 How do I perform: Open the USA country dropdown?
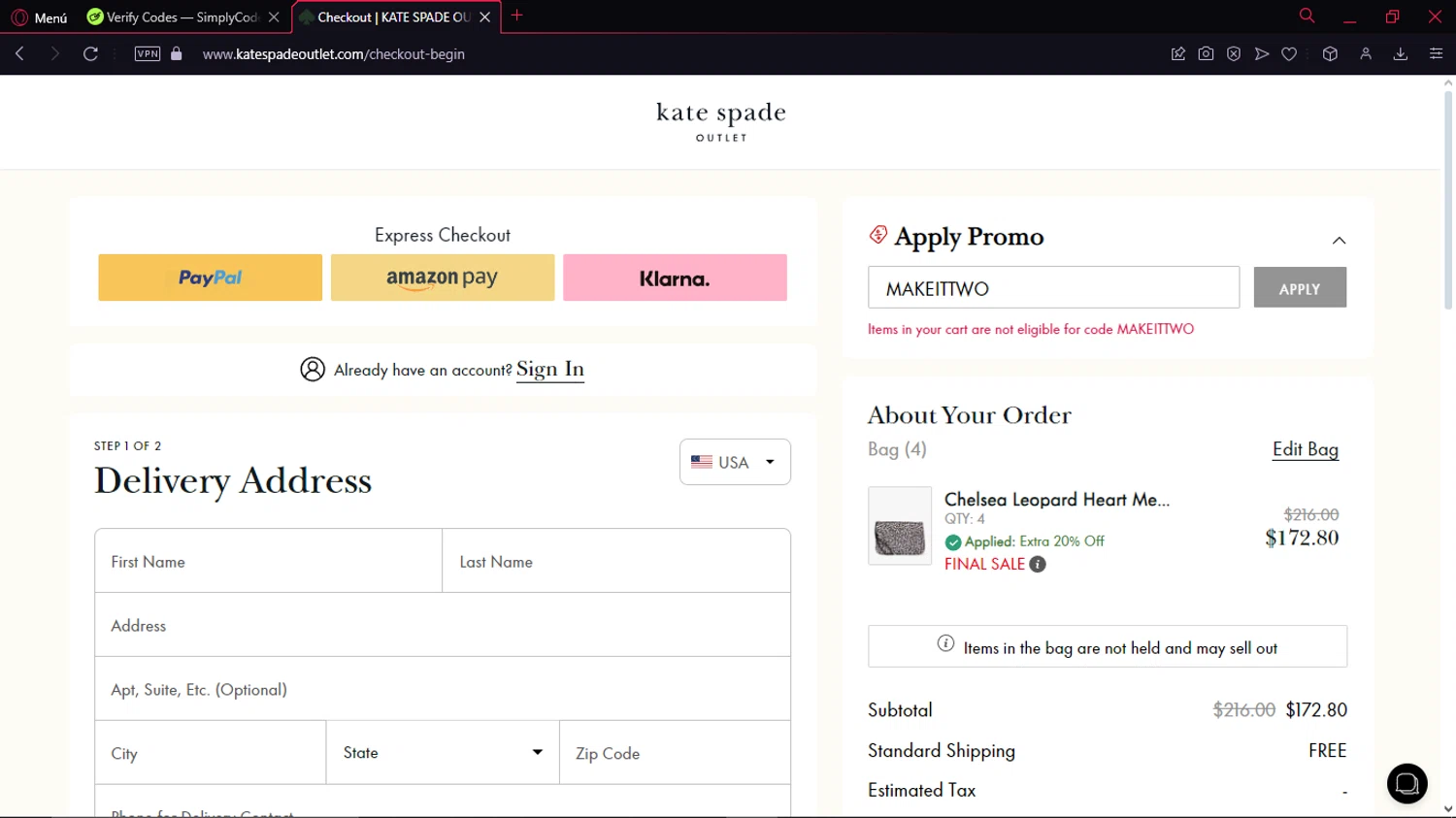(x=735, y=462)
